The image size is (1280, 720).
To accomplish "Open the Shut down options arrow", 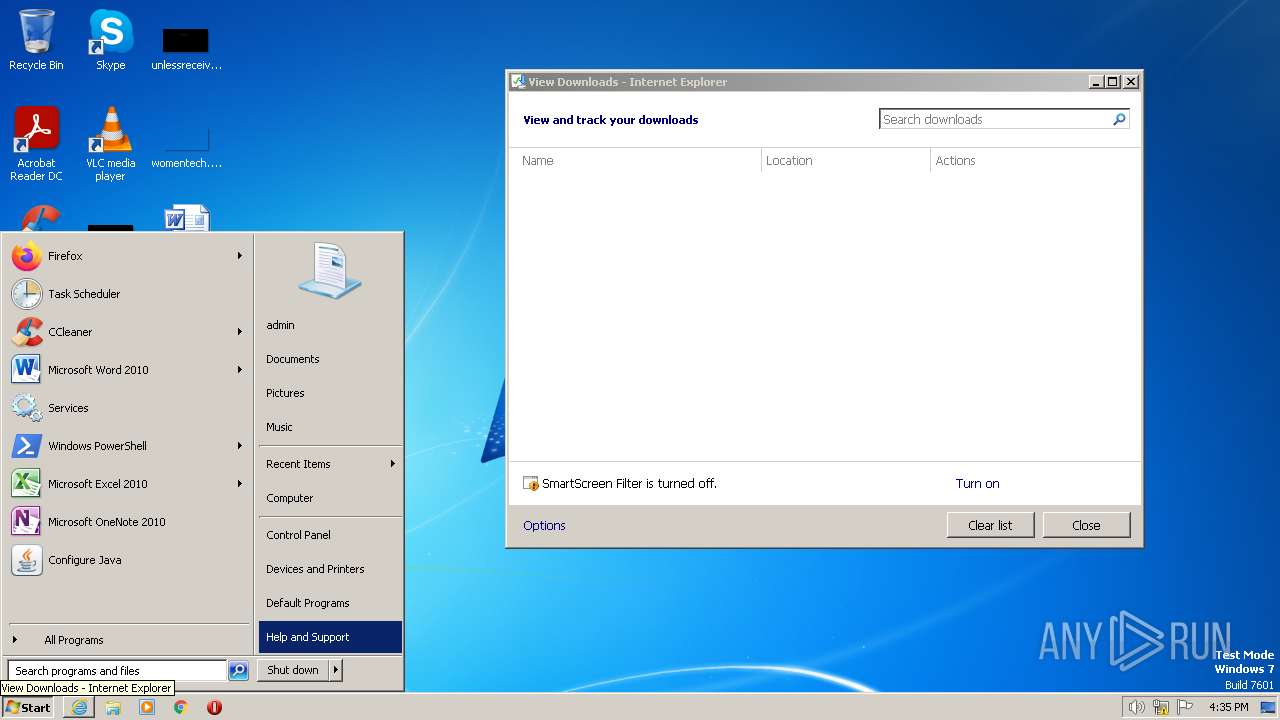I will pyautogui.click(x=336, y=670).
